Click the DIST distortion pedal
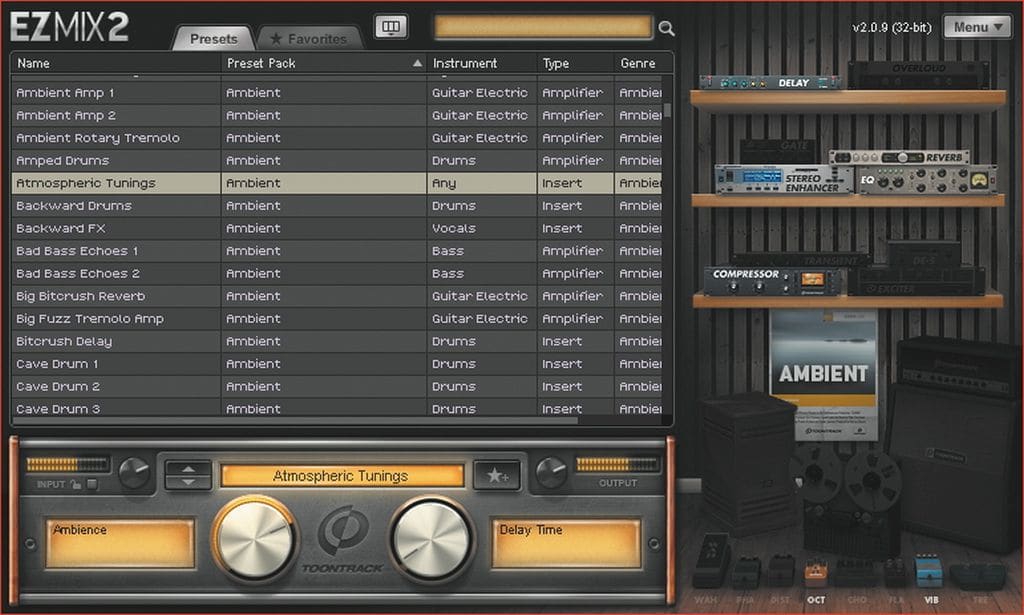The height and width of the screenshot is (615, 1024). (780, 573)
